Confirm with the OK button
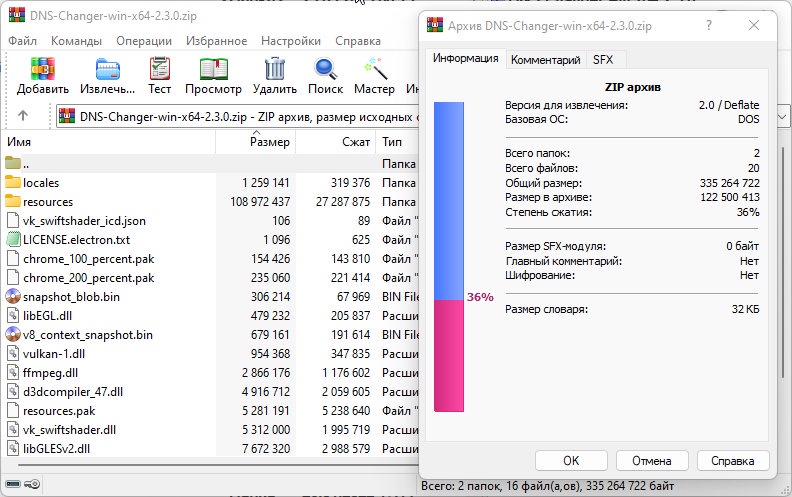The width and height of the screenshot is (792, 497). pyautogui.click(x=571, y=461)
